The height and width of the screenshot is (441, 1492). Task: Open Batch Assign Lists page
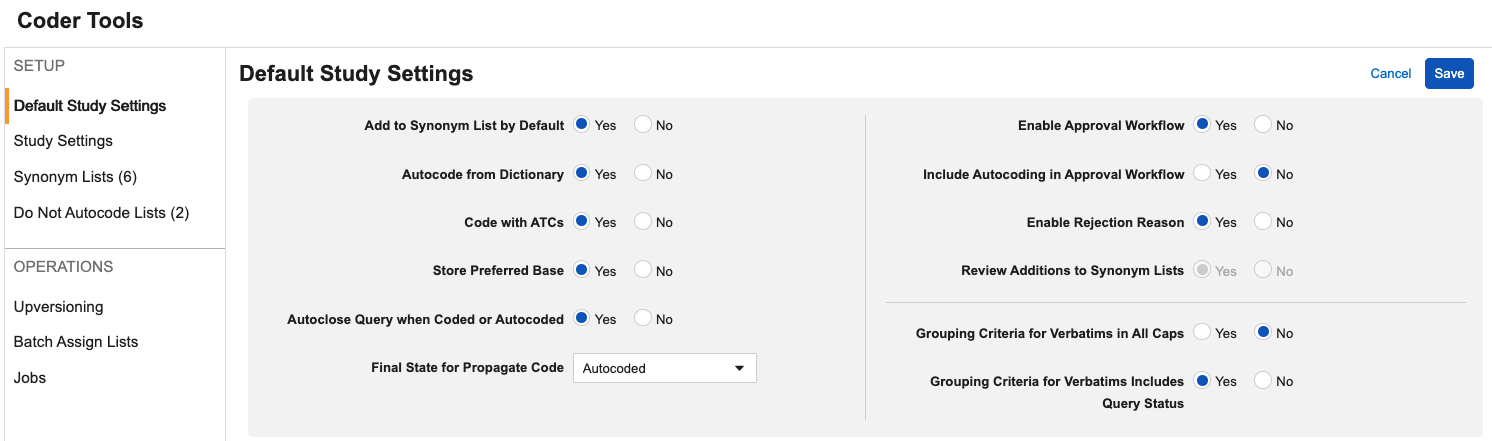76,342
